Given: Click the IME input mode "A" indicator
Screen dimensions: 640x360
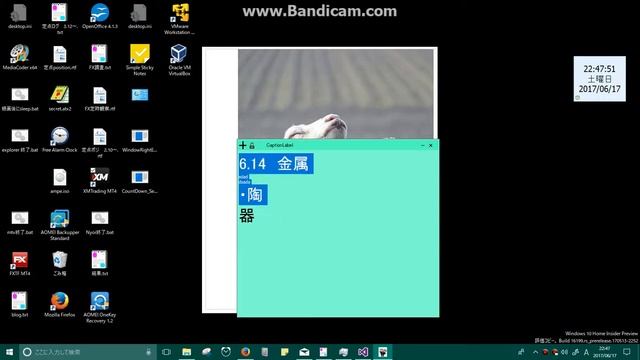Looking at the screenshot, I should [586, 352].
